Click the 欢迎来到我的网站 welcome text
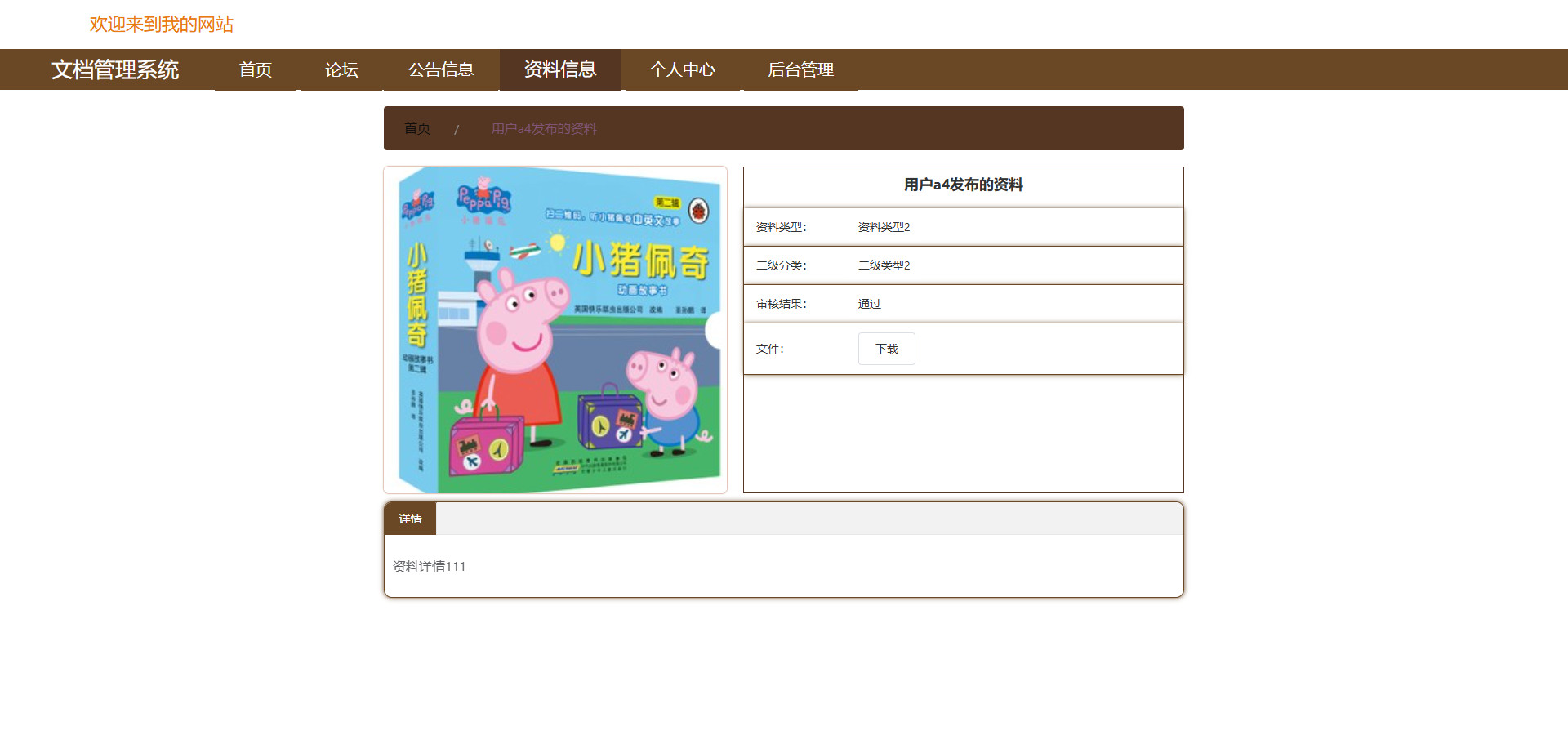1568x744 pixels. [x=162, y=25]
